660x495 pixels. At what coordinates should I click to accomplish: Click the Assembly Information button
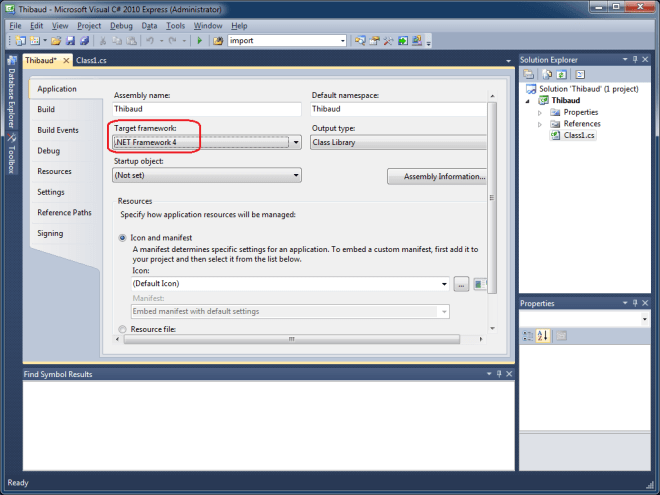click(438, 176)
